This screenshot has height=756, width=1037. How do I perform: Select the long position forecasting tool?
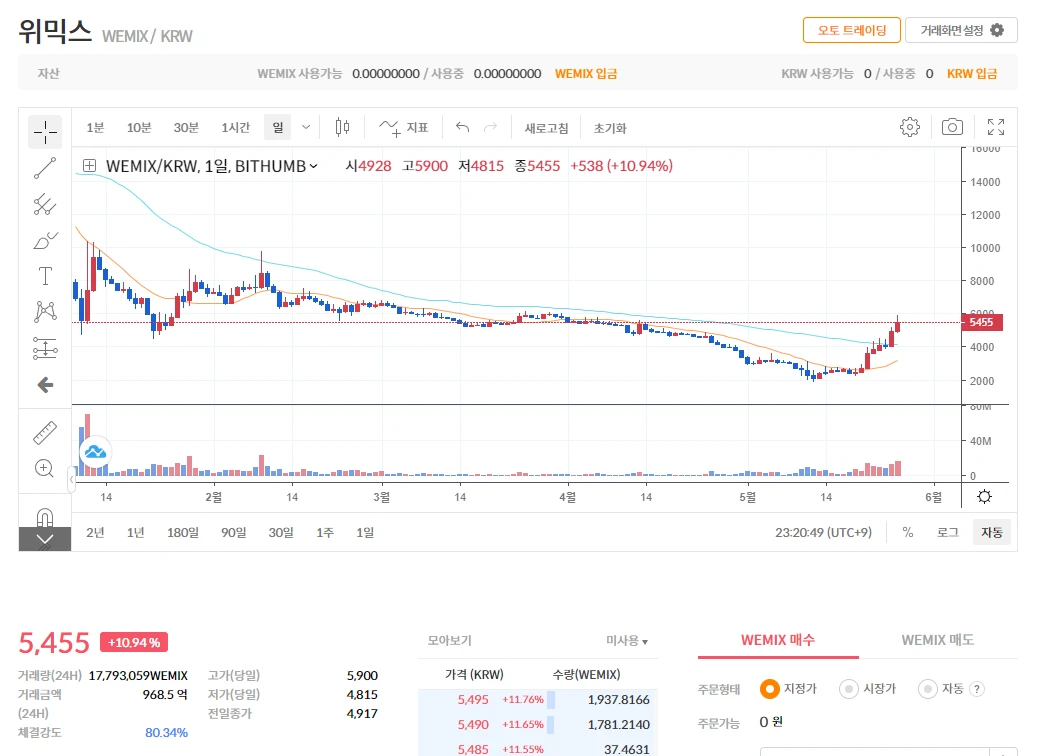(x=45, y=348)
